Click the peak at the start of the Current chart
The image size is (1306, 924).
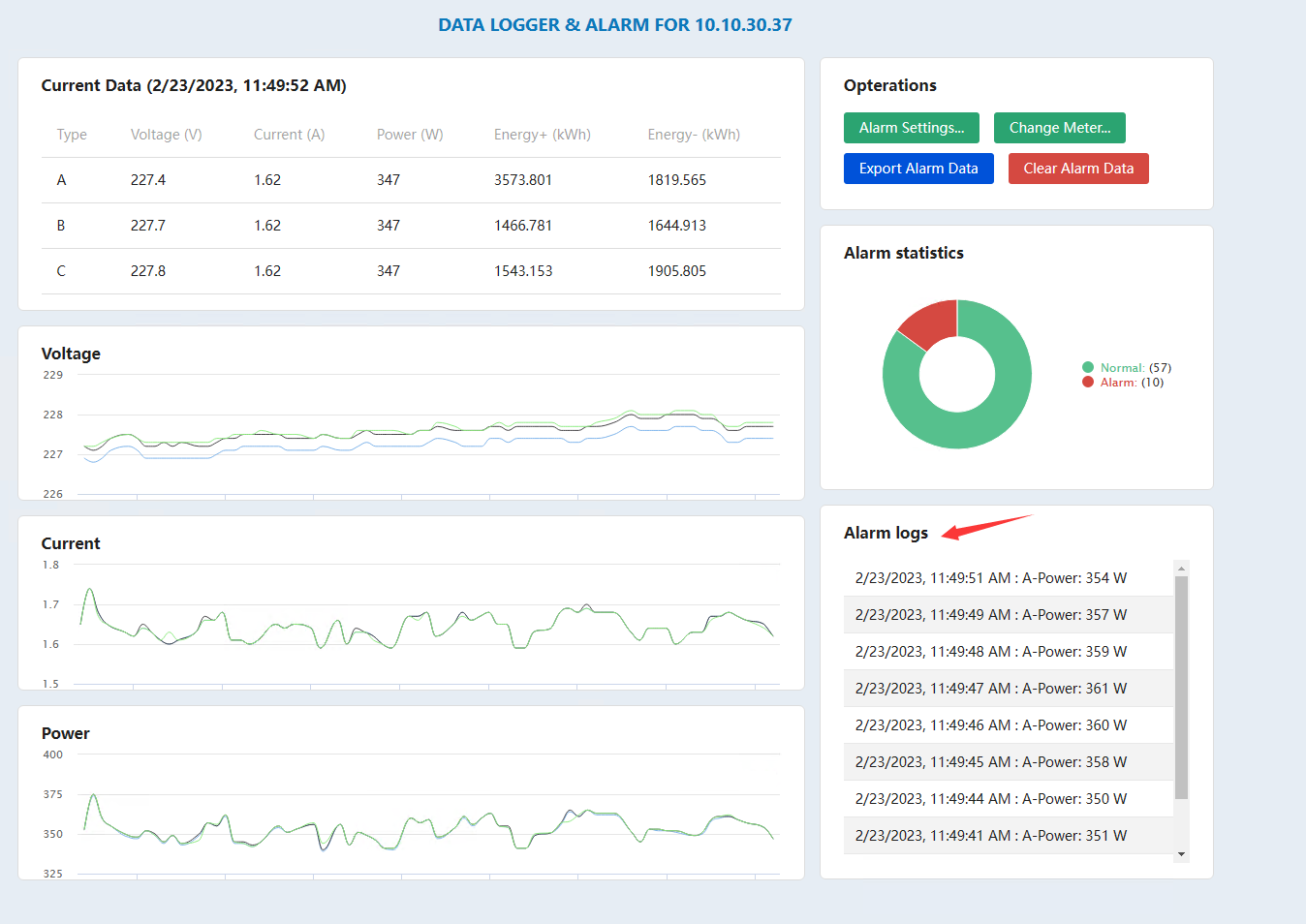coord(90,589)
